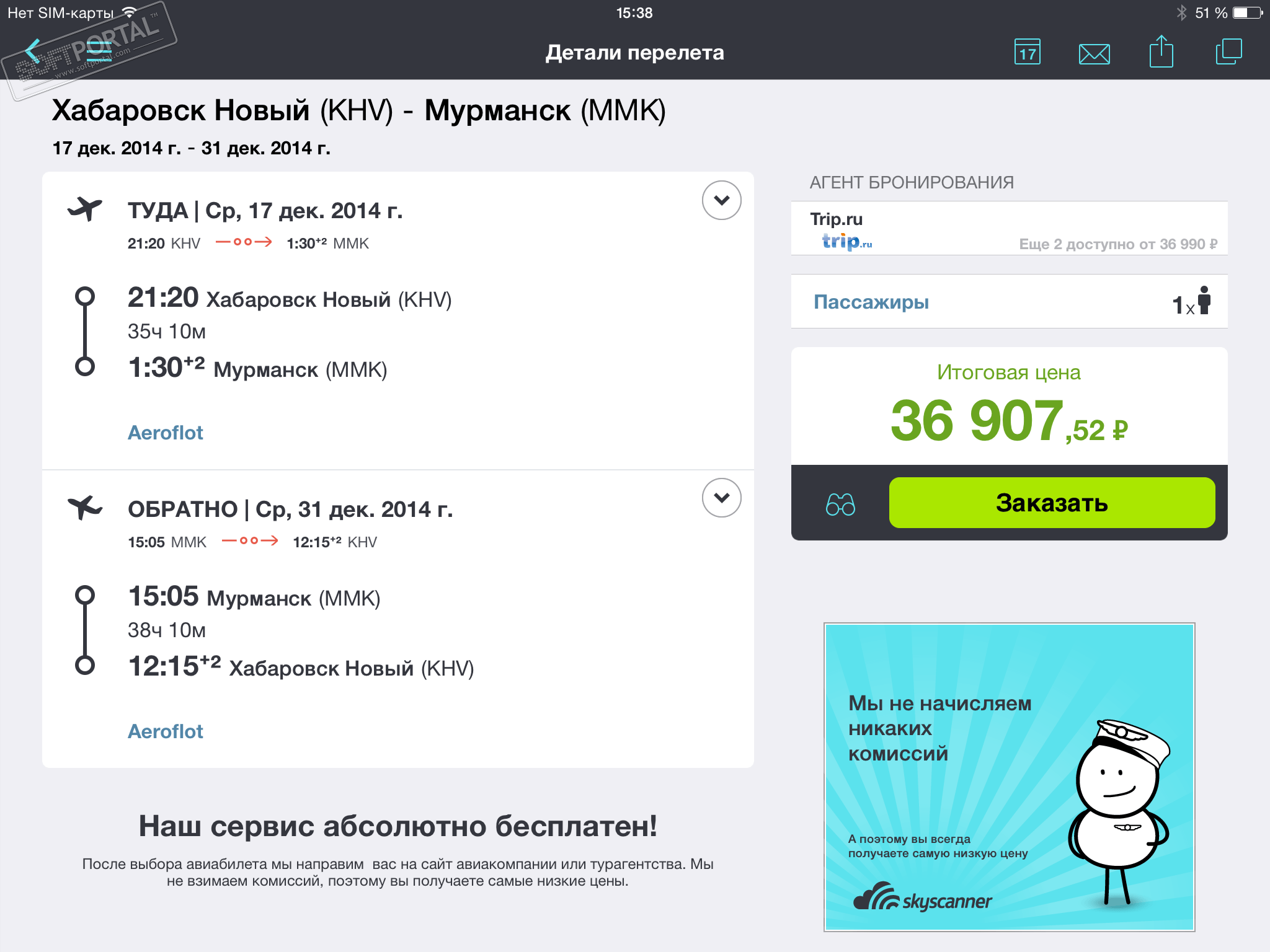Tap the back arrow icon
Screen dimensions: 1270x952
[32, 51]
